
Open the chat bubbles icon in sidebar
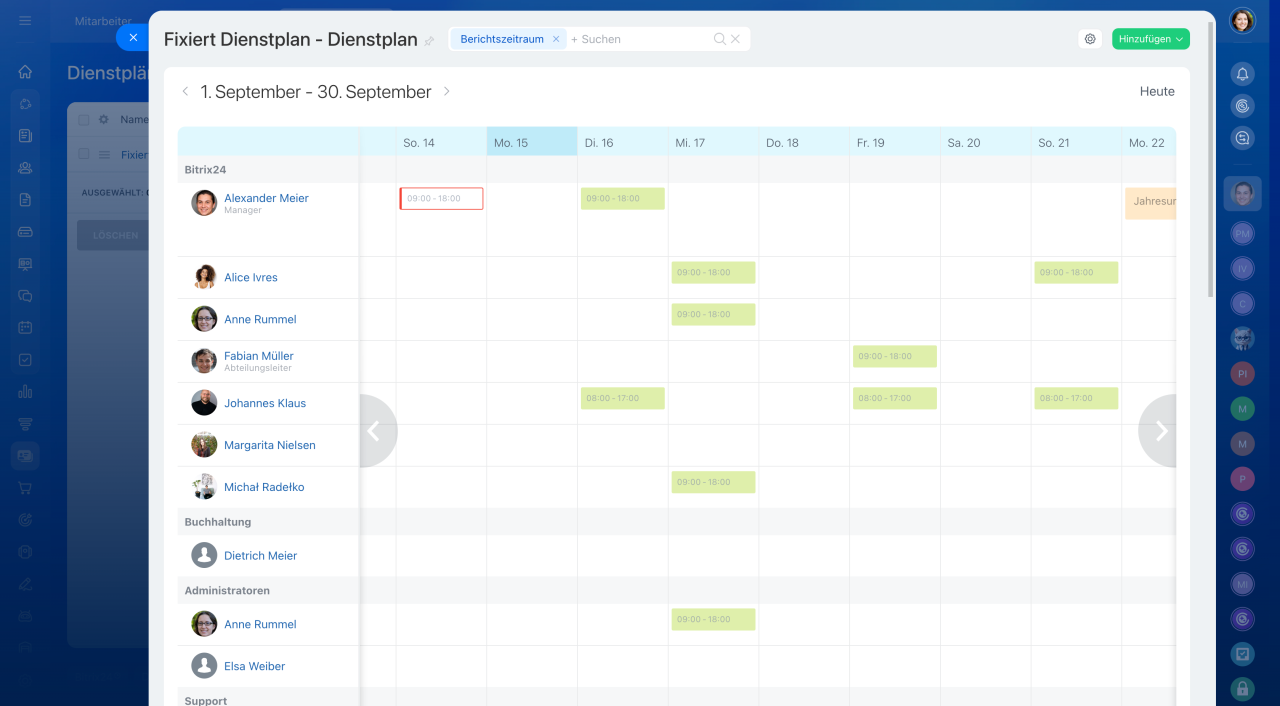[x=25, y=296]
